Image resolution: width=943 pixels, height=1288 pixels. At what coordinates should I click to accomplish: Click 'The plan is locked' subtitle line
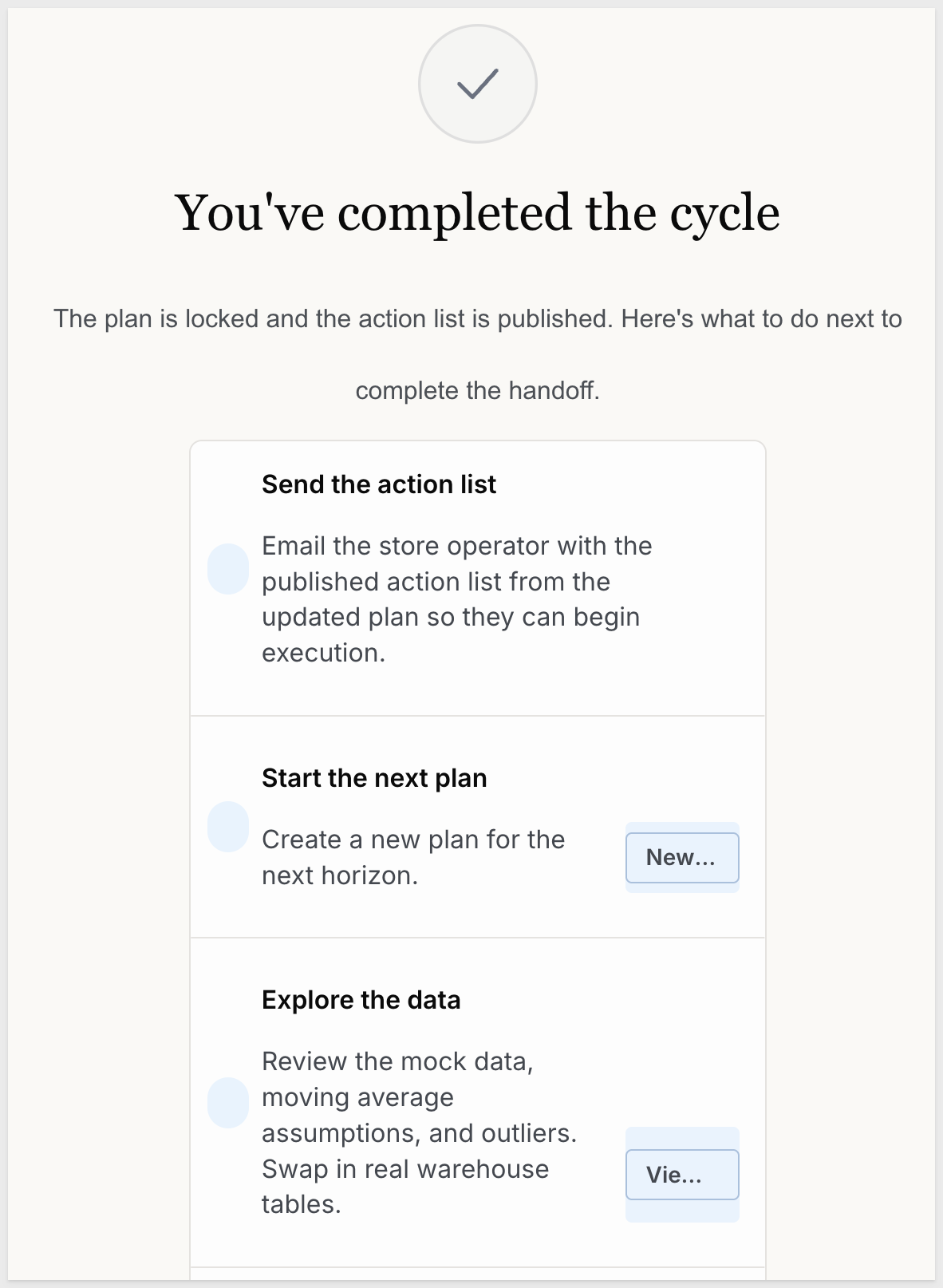coord(477,319)
